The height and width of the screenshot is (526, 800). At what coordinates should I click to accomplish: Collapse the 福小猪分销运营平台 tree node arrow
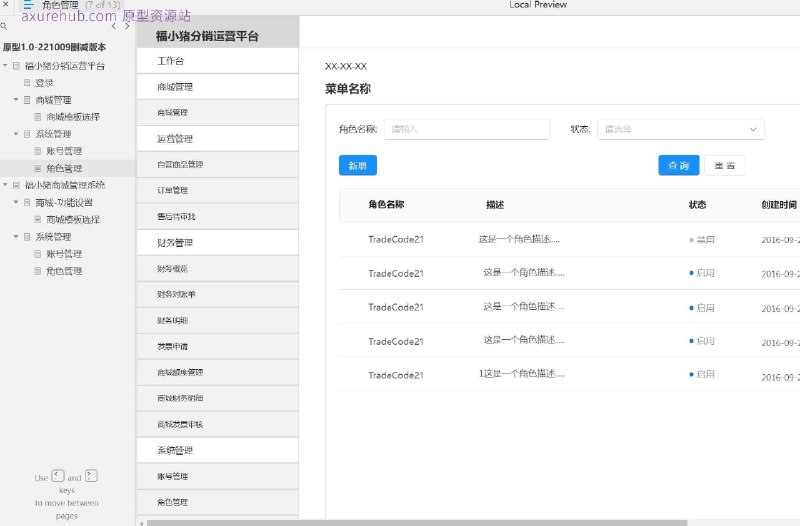coord(5,65)
